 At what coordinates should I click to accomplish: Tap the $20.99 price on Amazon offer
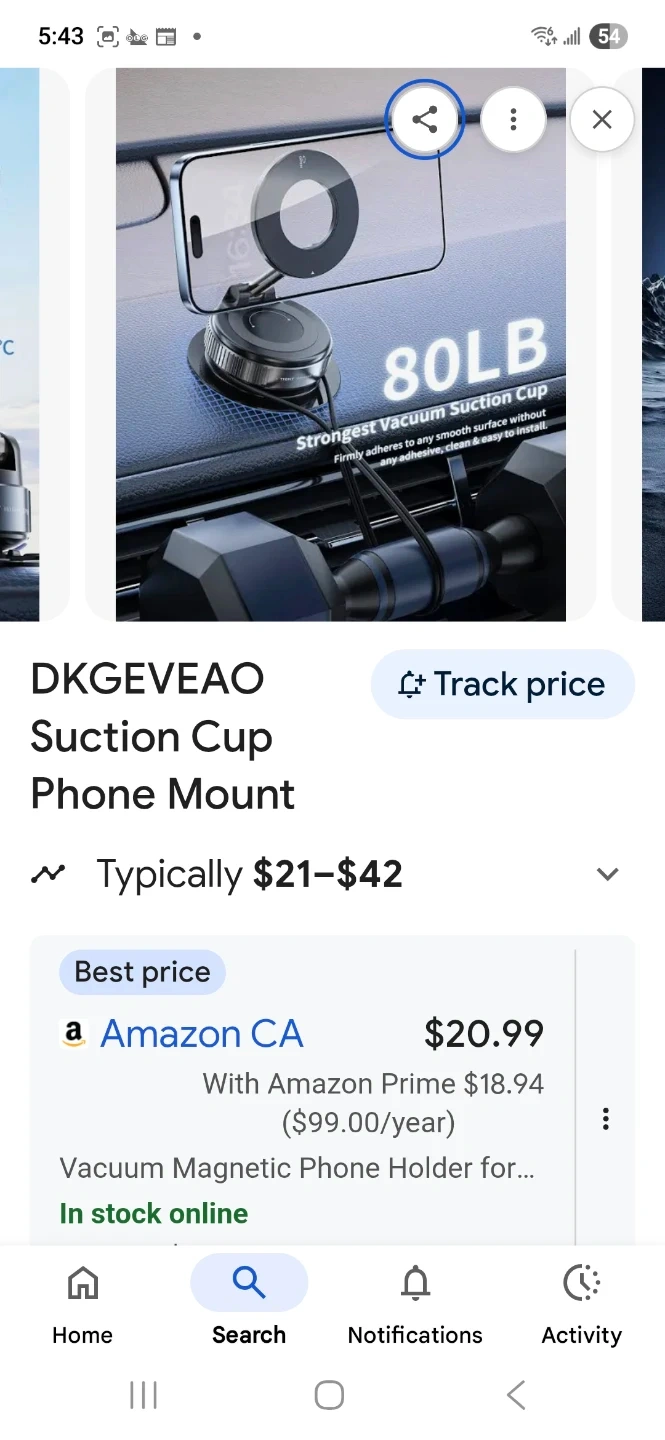point(484,1034)
